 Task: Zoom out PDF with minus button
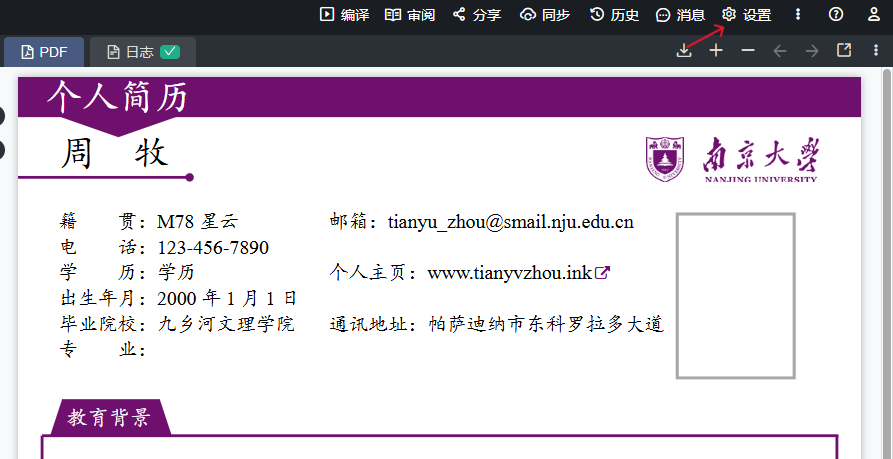coord(748,50)
